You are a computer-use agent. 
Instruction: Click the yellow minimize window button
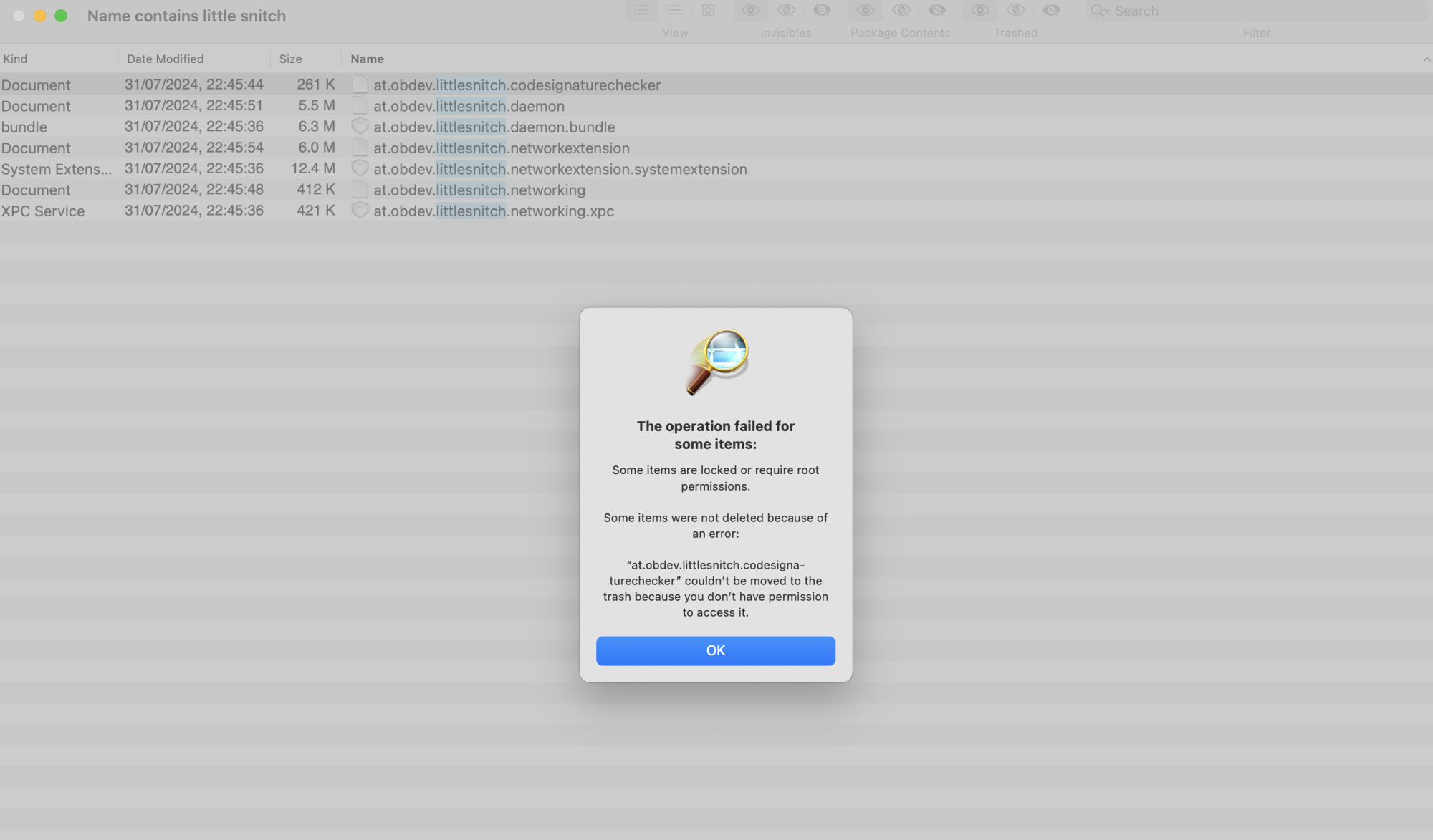point(40,16)
